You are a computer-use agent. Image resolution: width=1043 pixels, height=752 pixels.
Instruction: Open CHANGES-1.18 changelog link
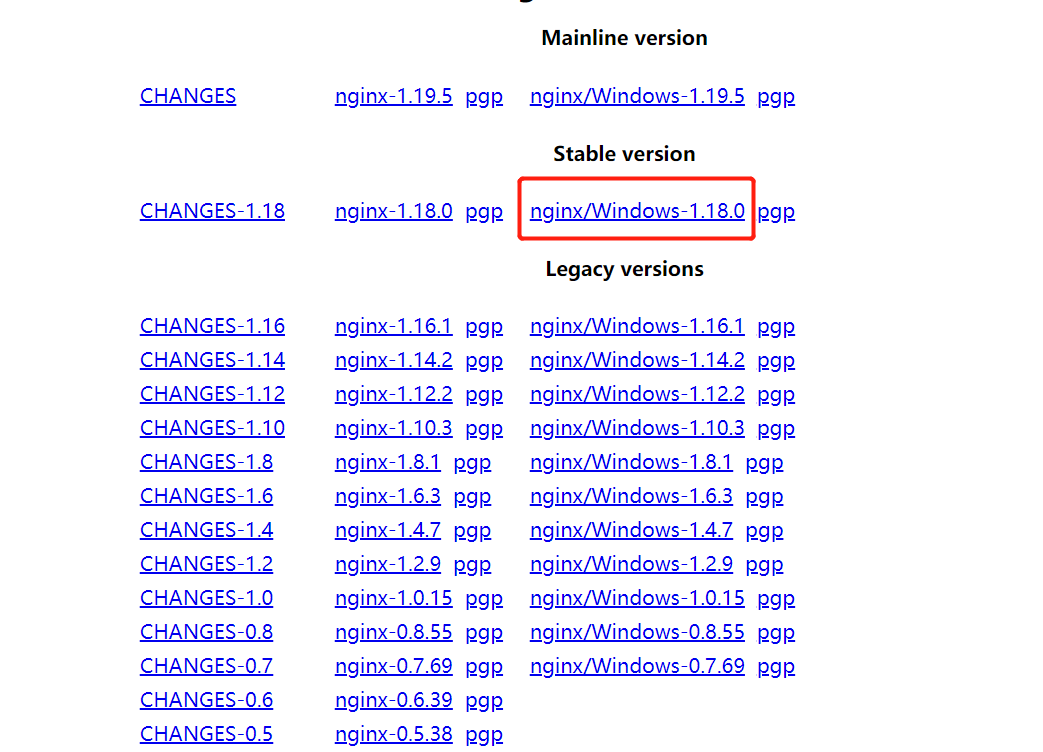212,211
